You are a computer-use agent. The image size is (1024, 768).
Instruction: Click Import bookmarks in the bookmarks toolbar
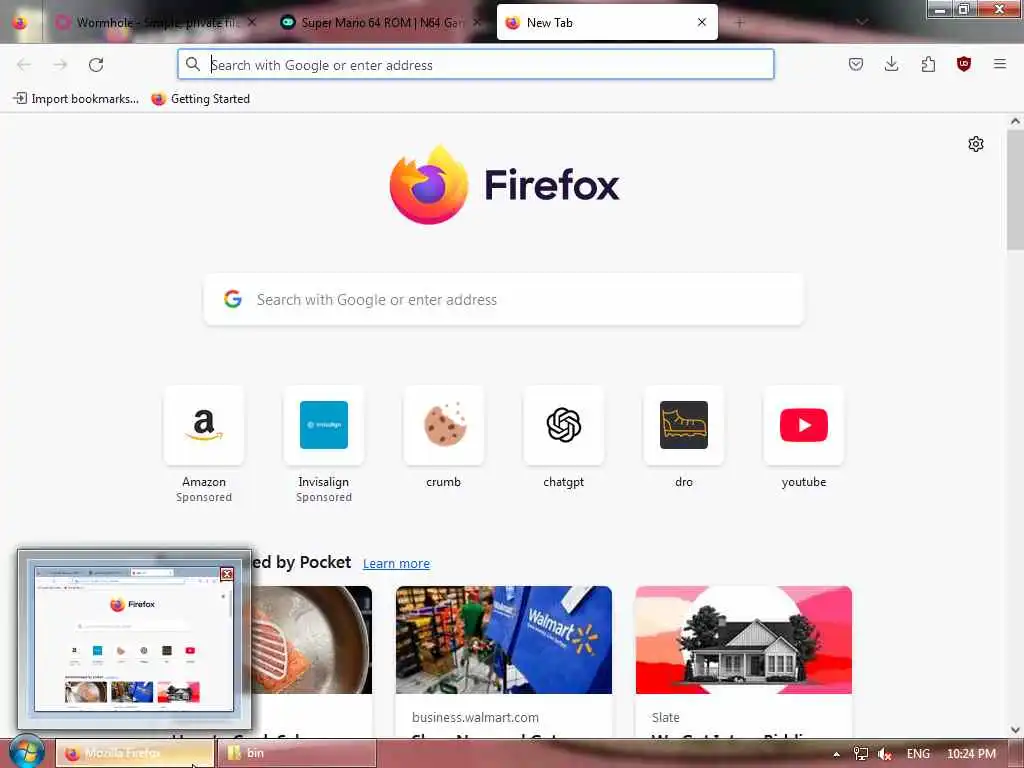[76, 99]
